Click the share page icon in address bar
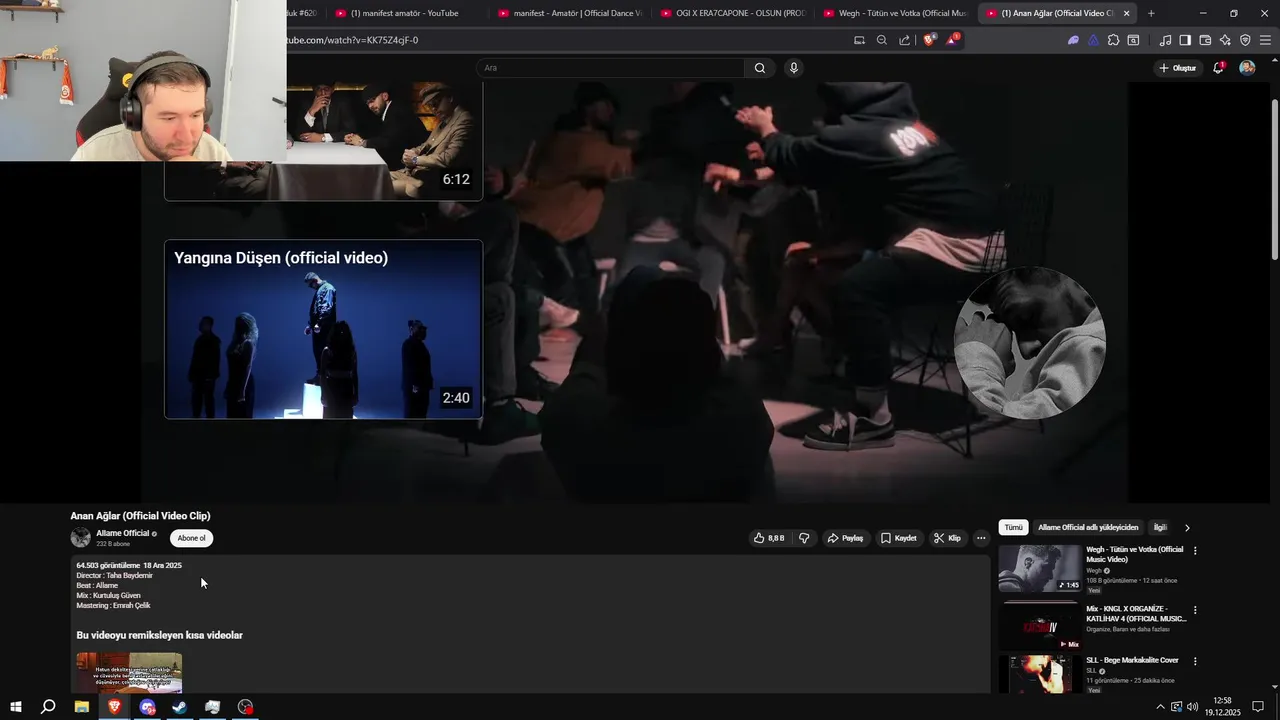The image size is (1280, 720). 905,40
